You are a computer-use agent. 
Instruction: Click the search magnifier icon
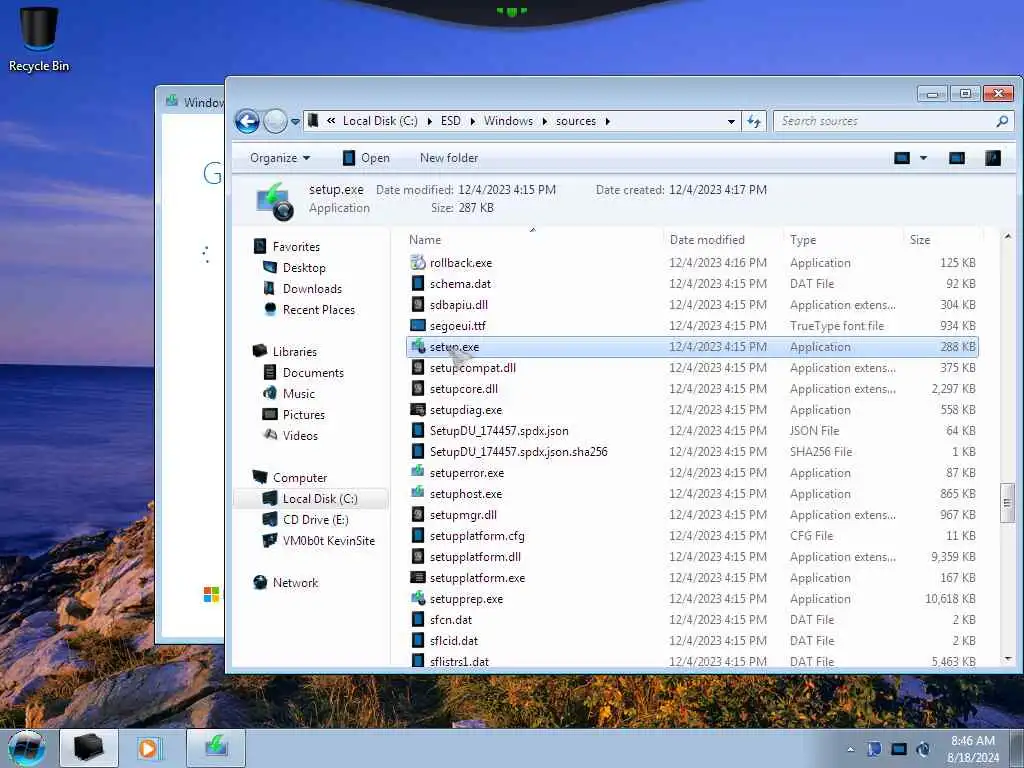pyautogui.click(x=1002, y=121)
